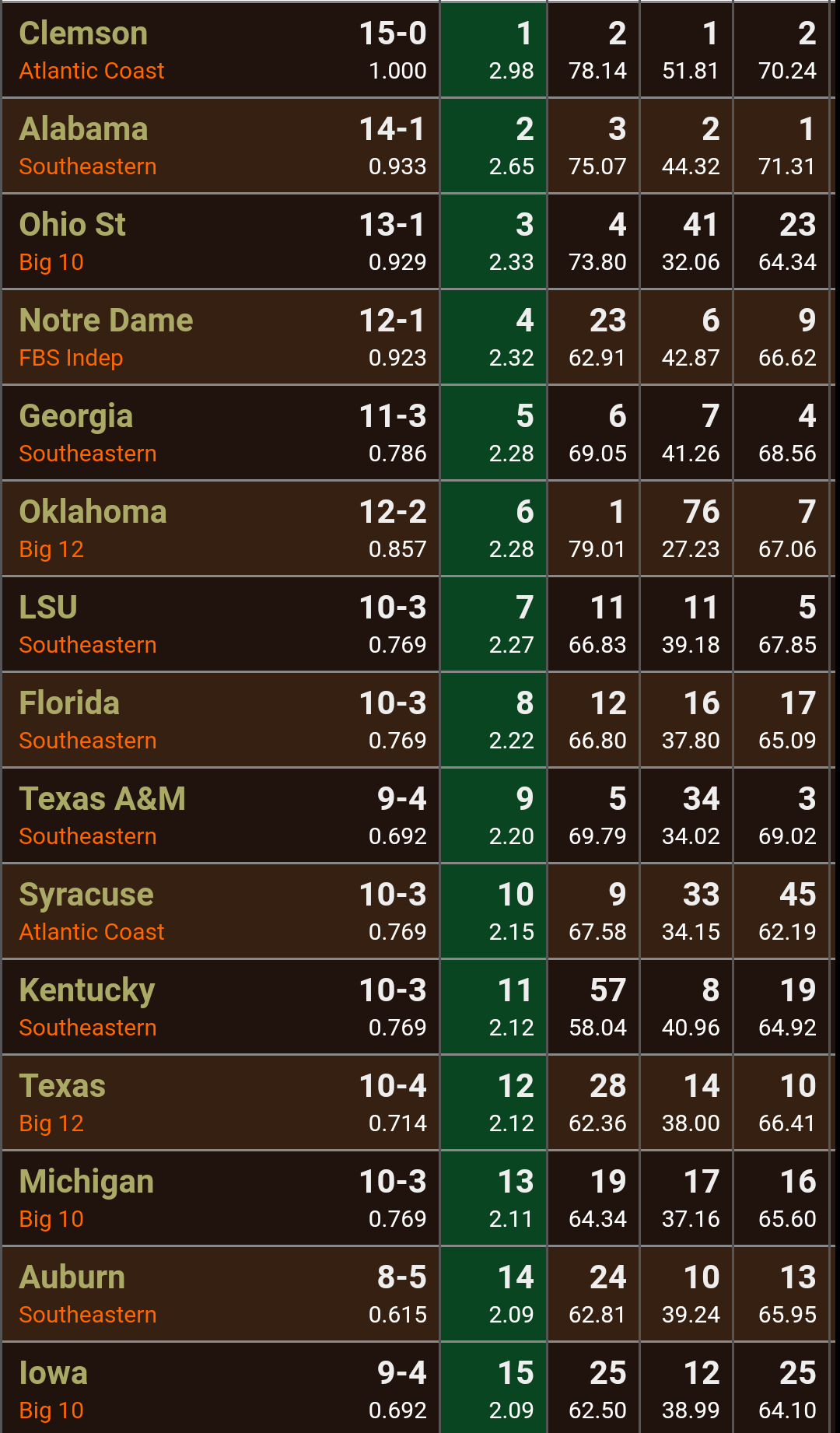
Task: Select Iowa team row
Action: tap(418, 1389)
